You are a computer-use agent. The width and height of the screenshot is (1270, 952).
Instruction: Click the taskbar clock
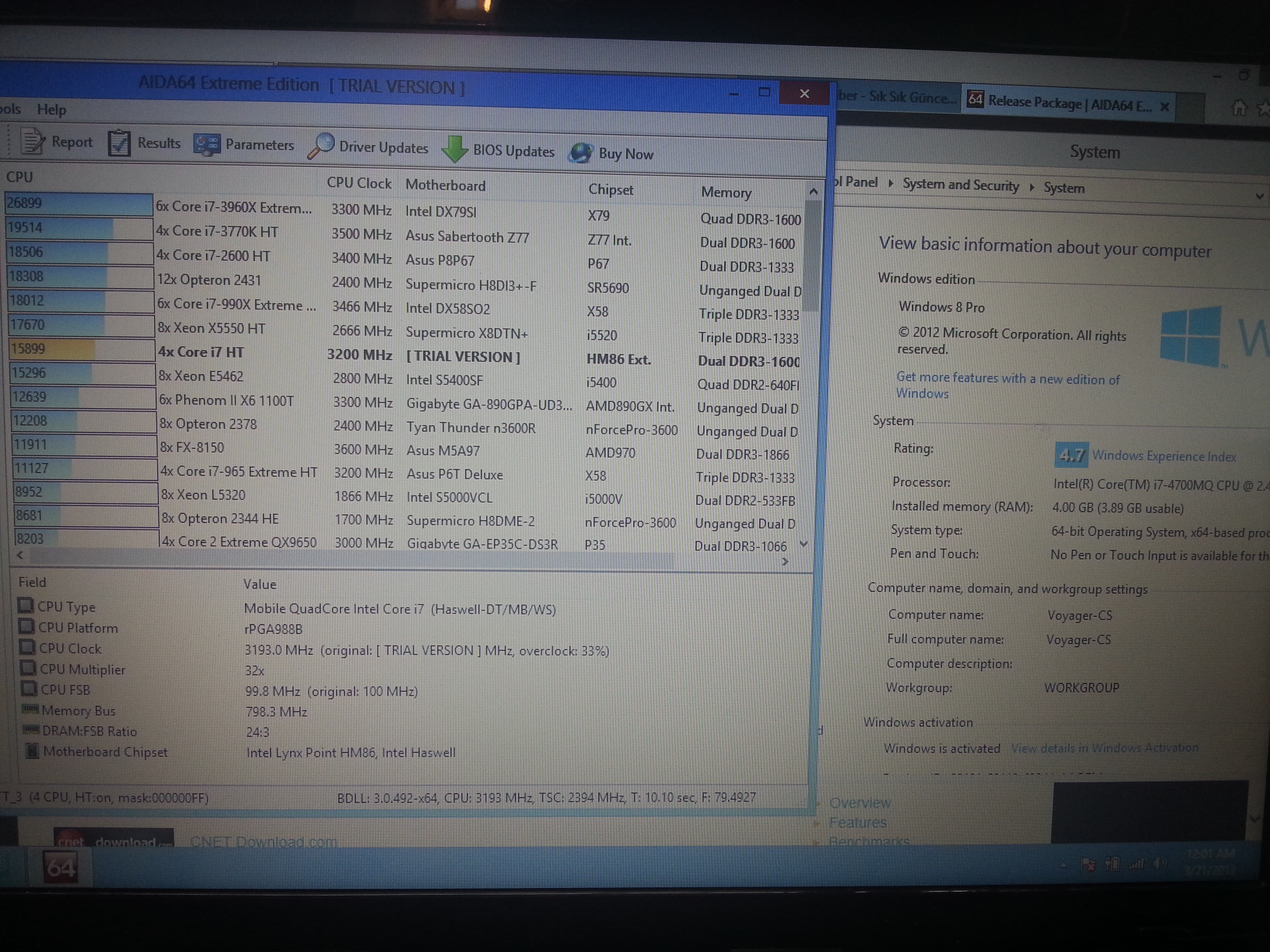tap(1210, 861)
